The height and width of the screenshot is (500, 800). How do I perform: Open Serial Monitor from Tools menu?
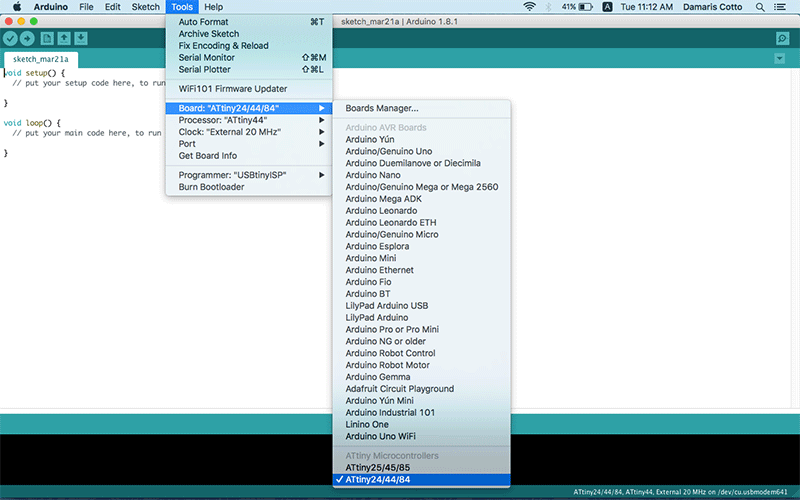click(x=249, y=58)
